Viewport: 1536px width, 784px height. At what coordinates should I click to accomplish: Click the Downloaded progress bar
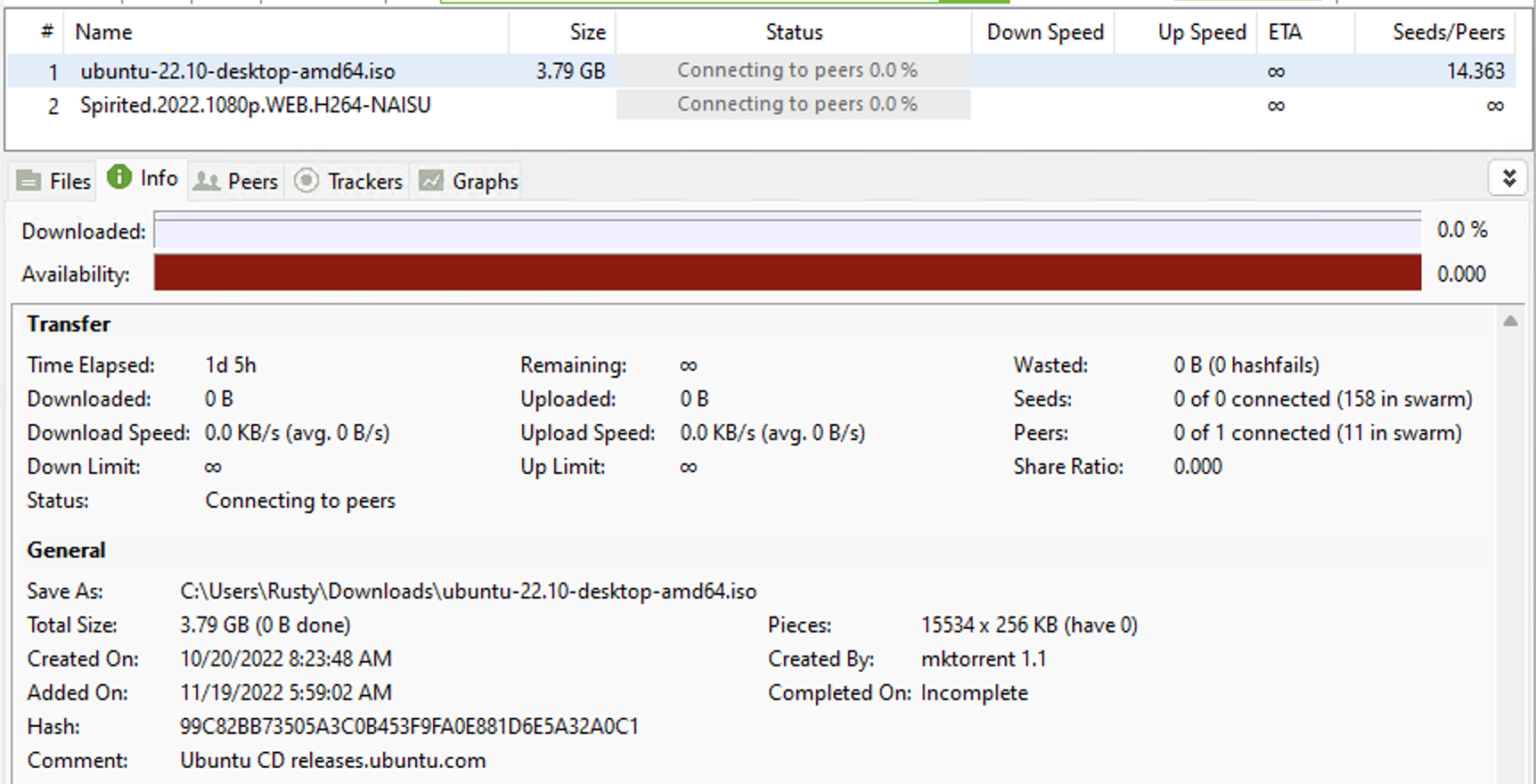point(788,231)
